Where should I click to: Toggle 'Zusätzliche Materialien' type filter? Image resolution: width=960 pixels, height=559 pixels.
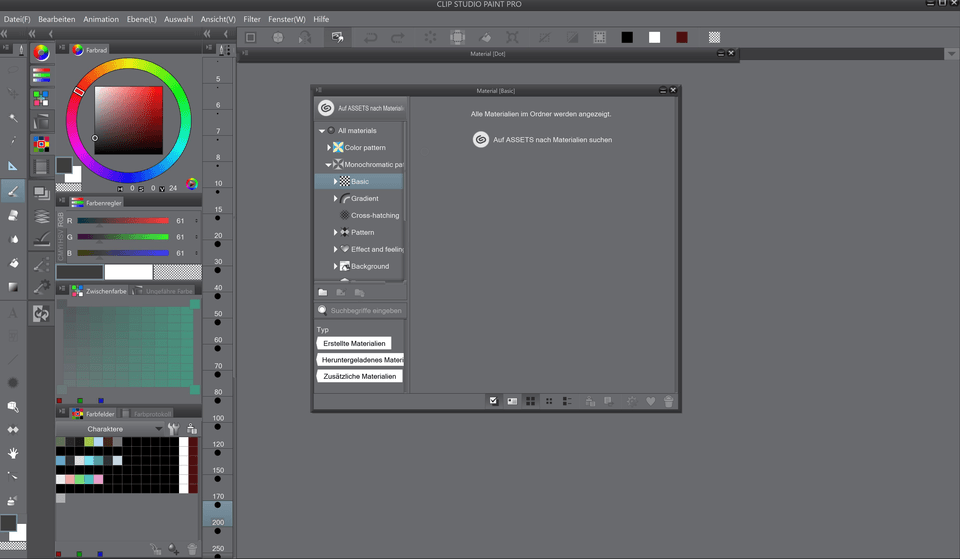tap(360, 377)
